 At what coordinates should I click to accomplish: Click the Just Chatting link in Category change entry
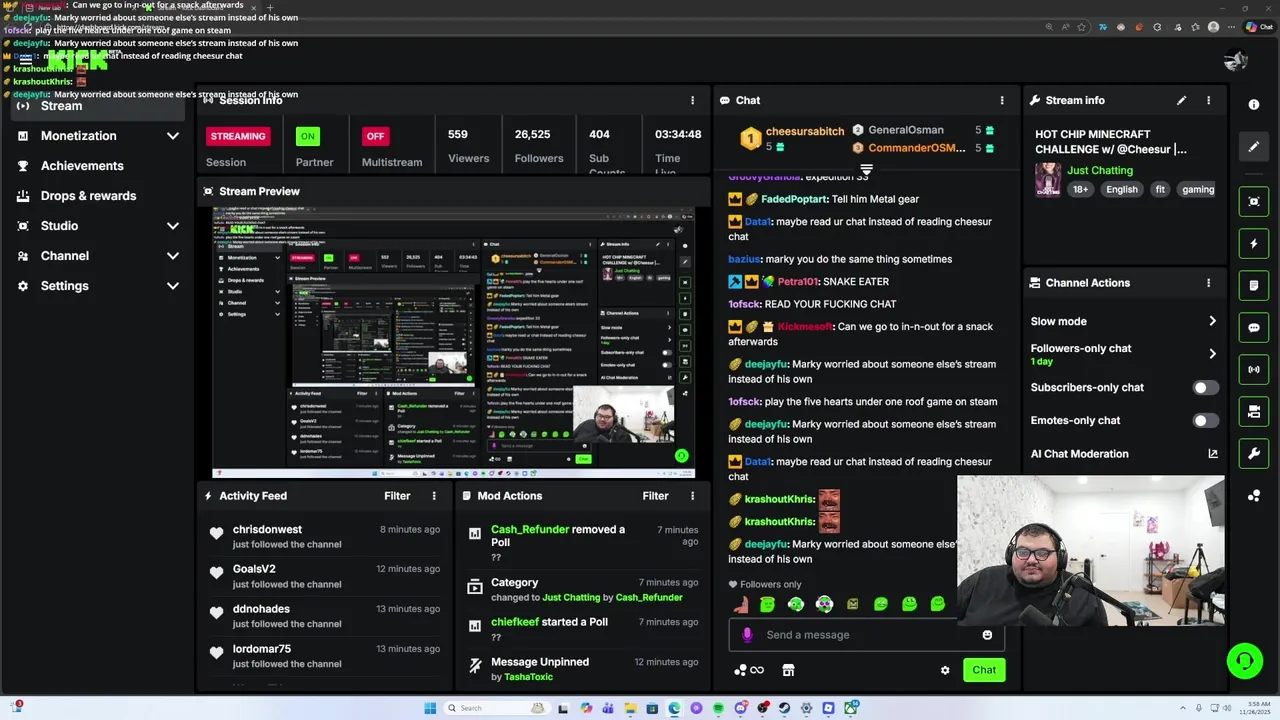[571, 598]
